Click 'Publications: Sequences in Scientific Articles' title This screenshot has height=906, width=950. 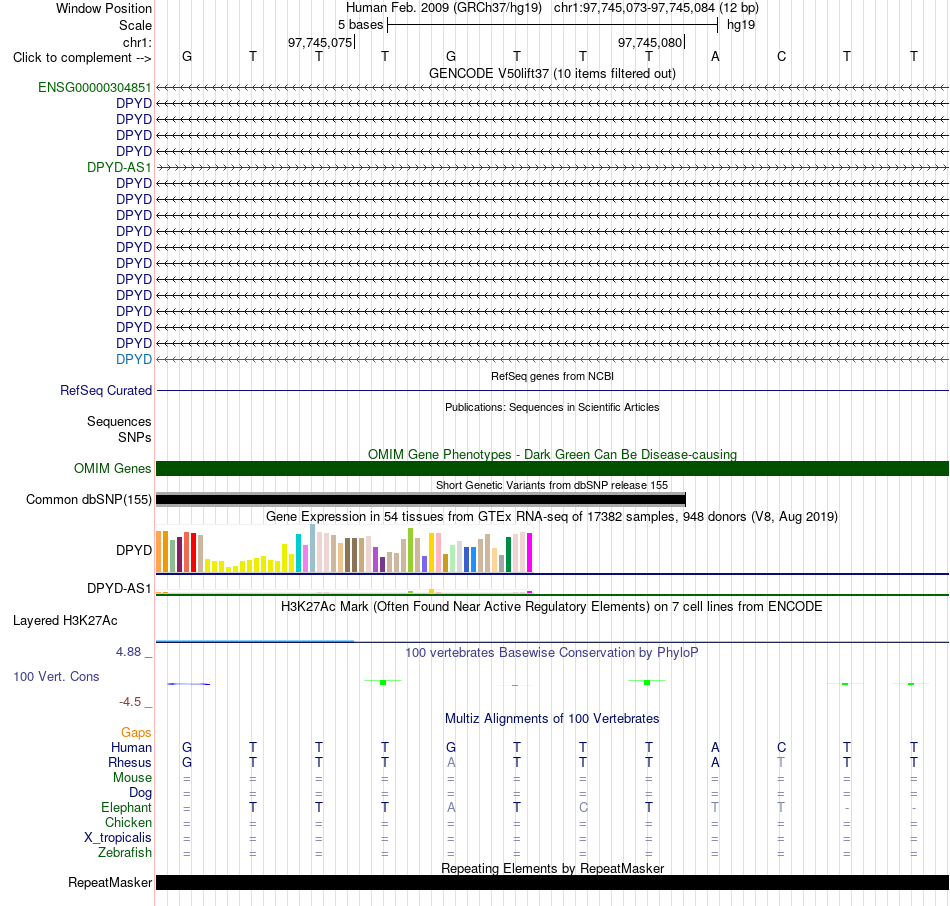[x=552, y=407]
